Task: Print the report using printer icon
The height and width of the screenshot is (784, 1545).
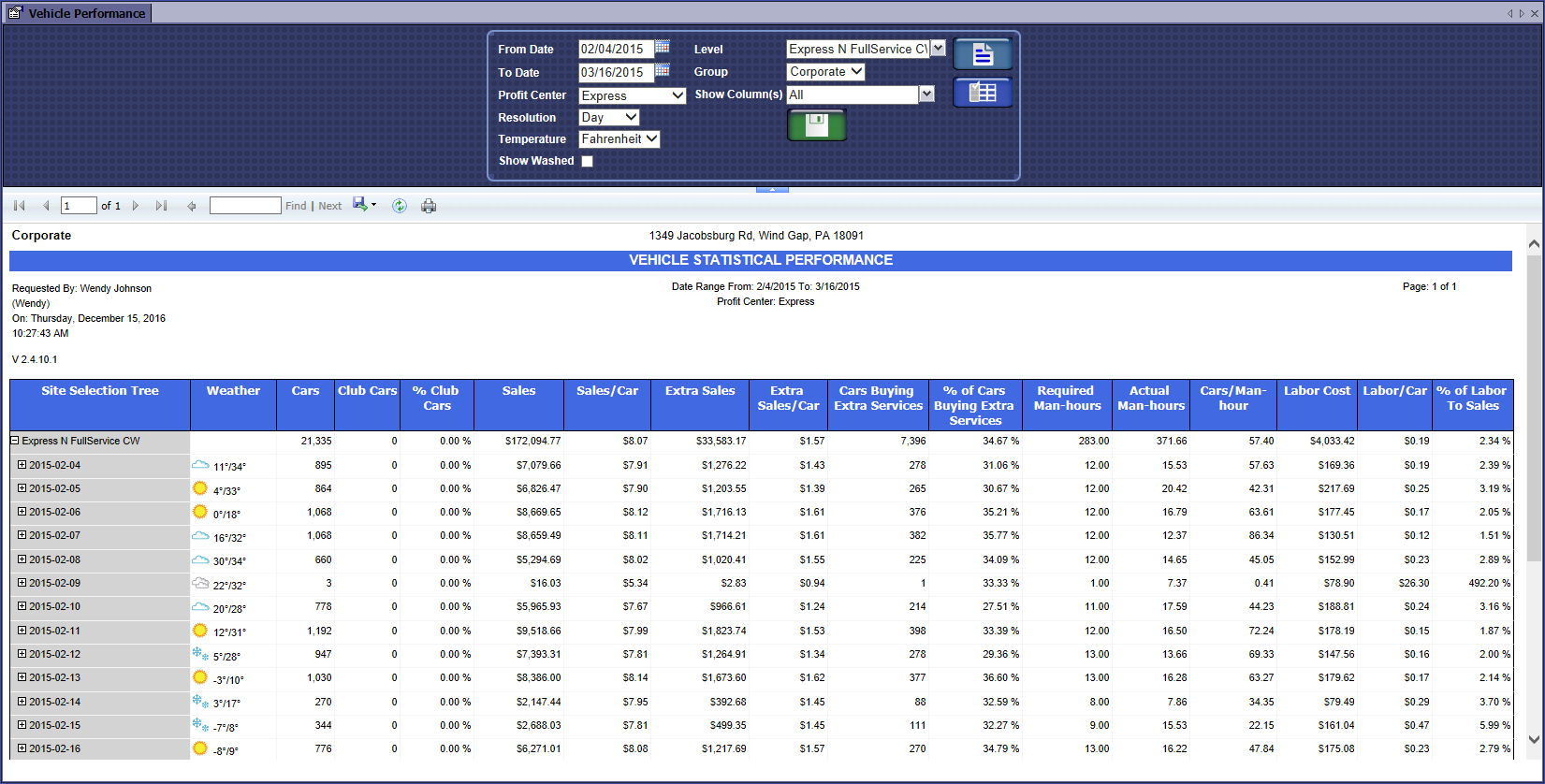Action: point(429,206)
